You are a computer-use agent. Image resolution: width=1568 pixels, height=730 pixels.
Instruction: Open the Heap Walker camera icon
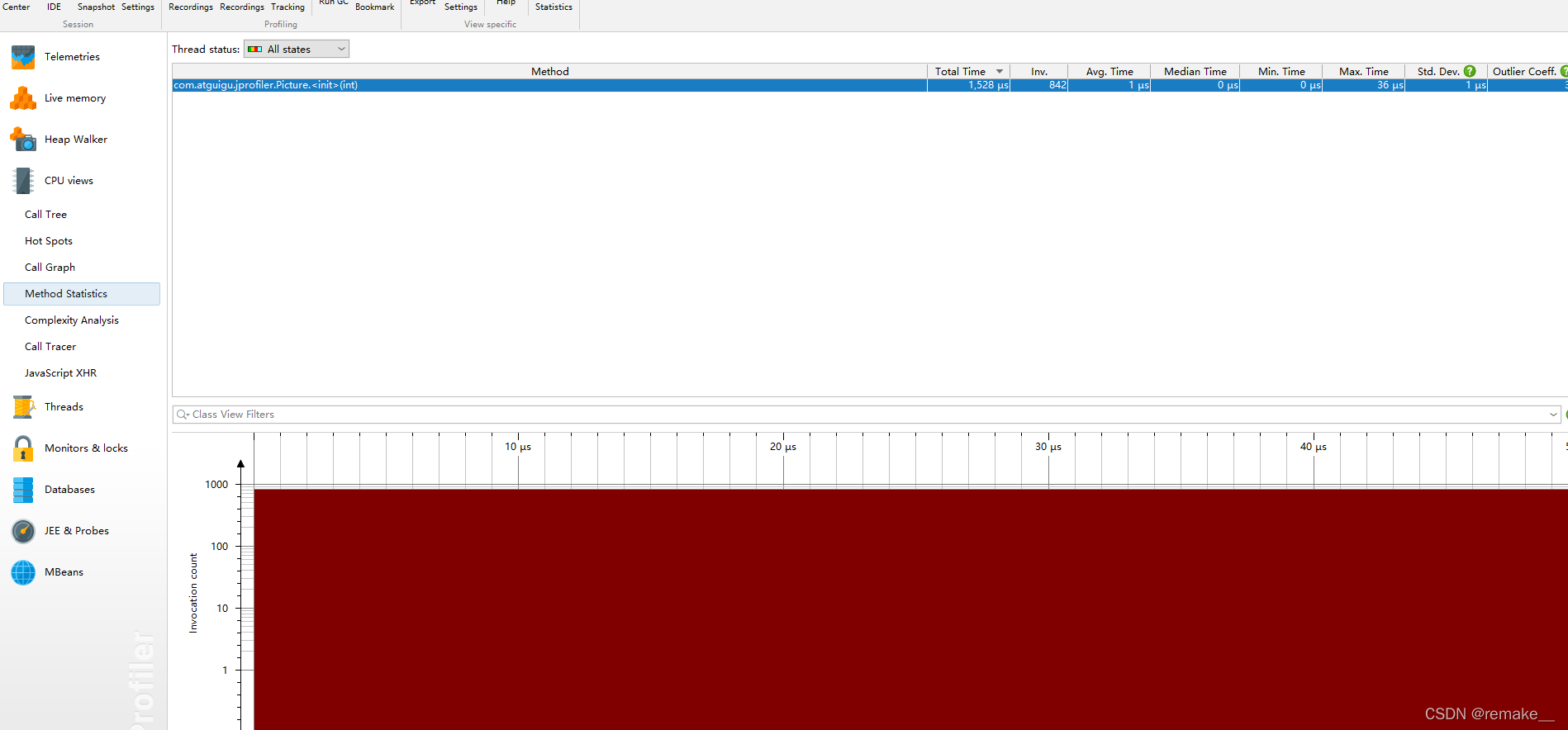[x=23, y=140]
